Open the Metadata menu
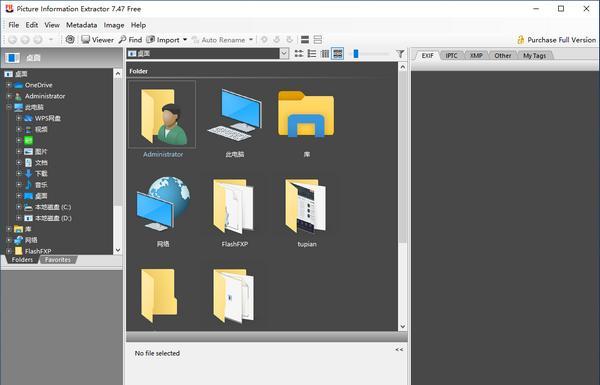The height and width of the screenshot is (385, 600). [82, 25]
